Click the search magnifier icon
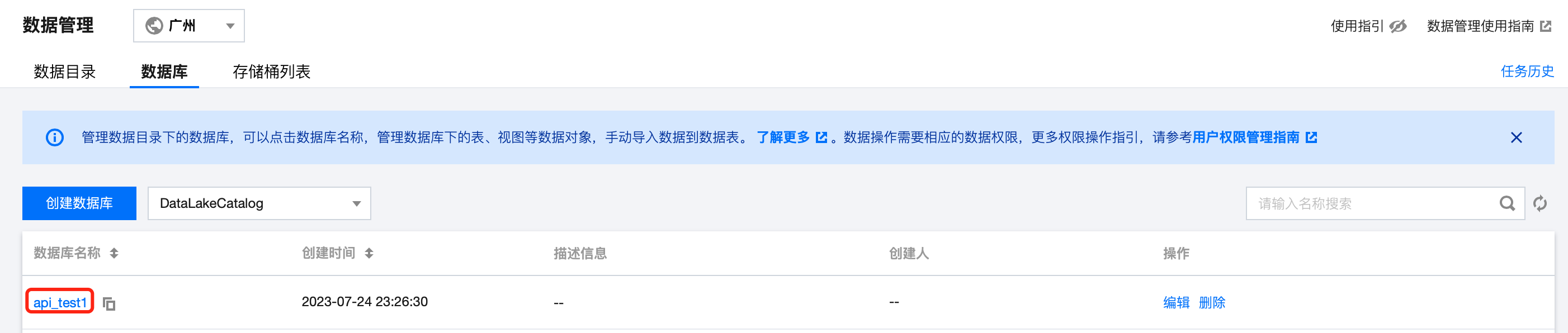The width and height of the screenshot is (1568, 333). (1507, 203)
